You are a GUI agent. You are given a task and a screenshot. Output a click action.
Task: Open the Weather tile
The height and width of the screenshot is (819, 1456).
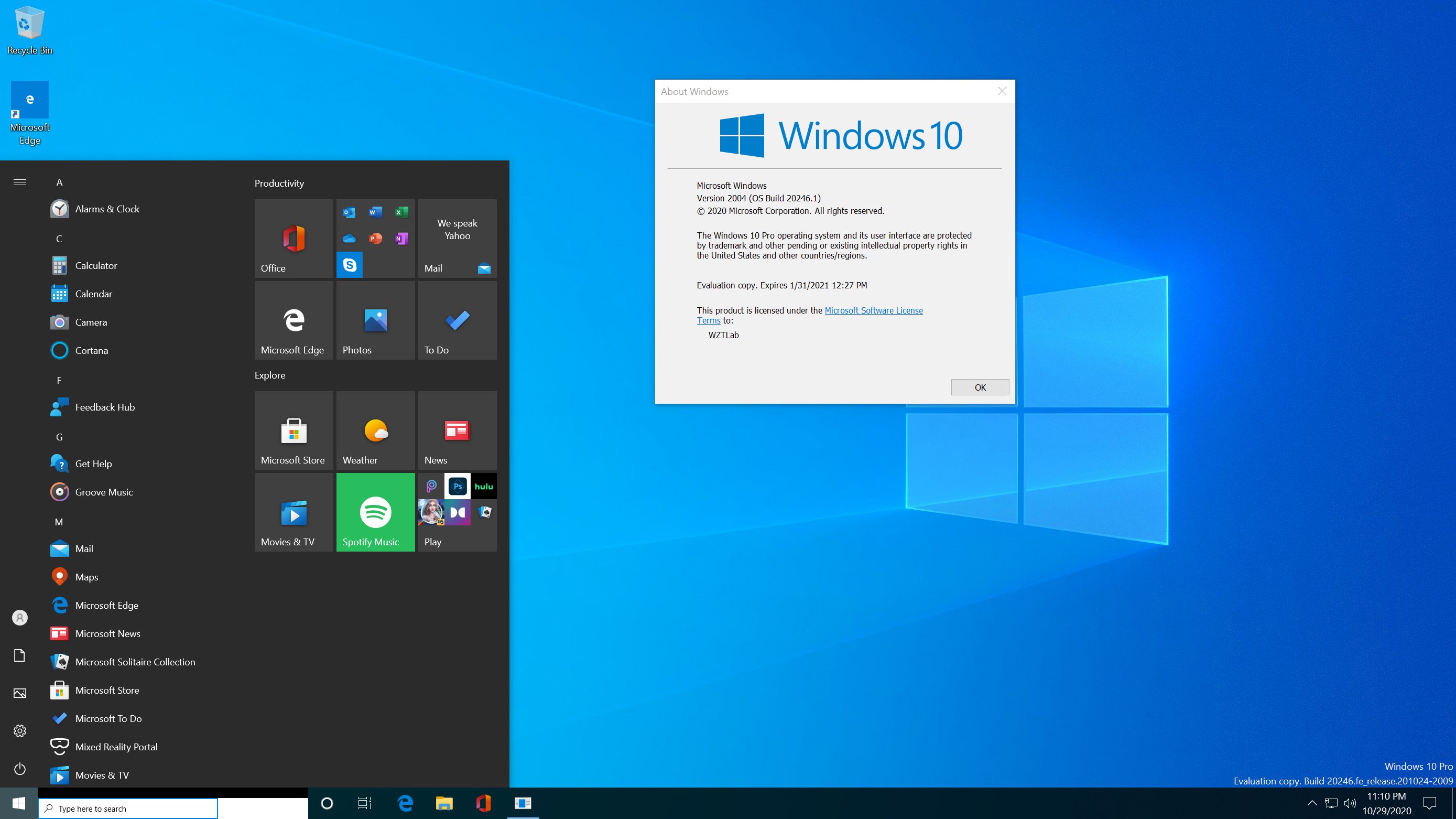375,430
